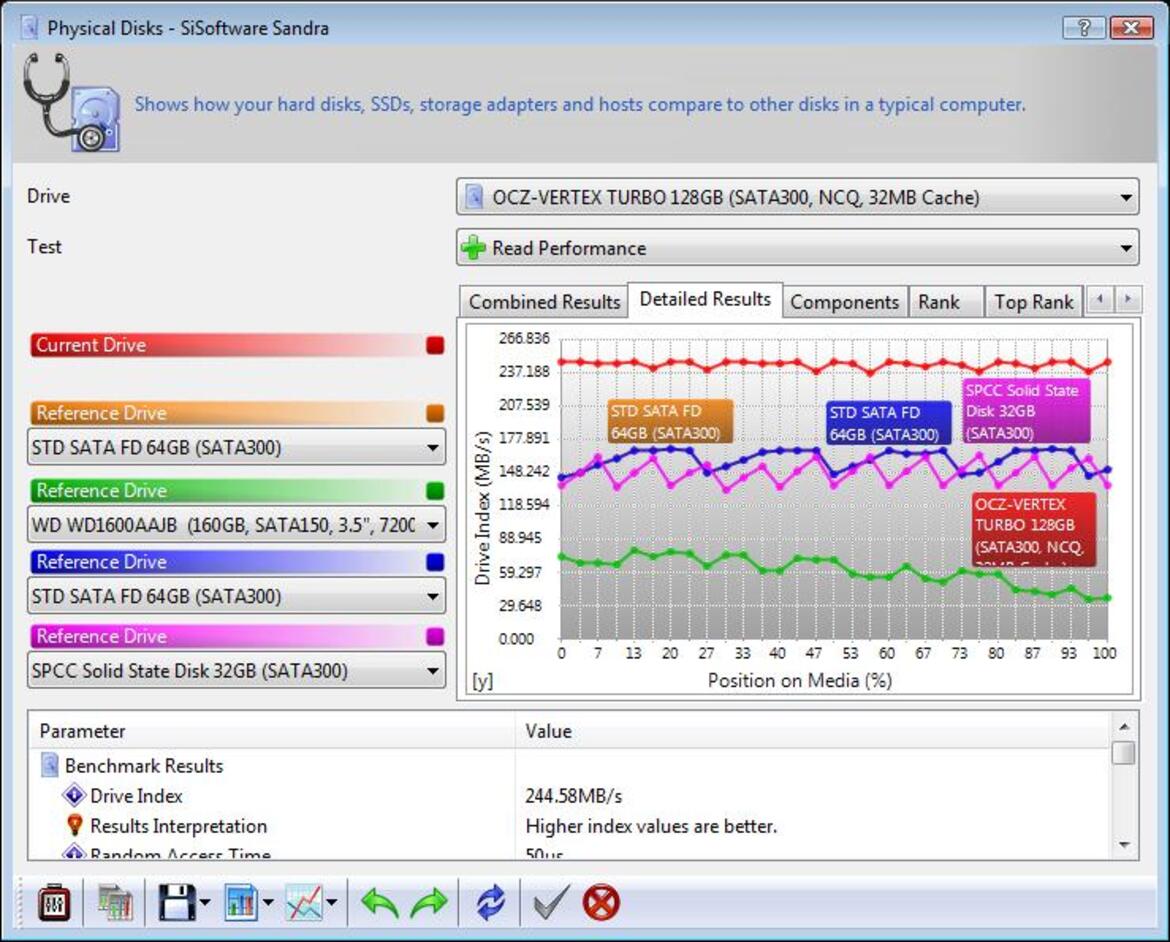Open the Test type dropdown
This screenshot has height=942, width=1170.
(x=797, y=248)
